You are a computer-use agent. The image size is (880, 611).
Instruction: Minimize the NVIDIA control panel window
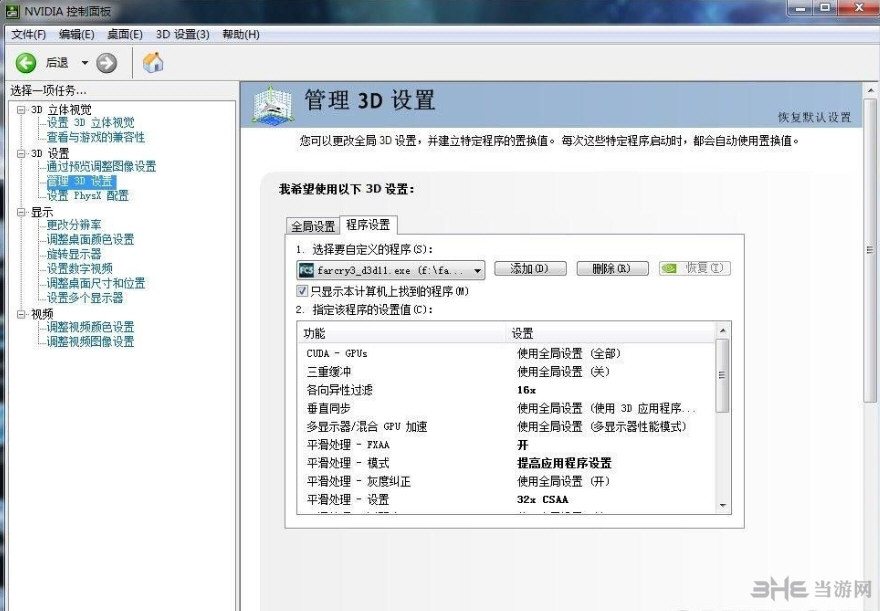click(801, 7)
